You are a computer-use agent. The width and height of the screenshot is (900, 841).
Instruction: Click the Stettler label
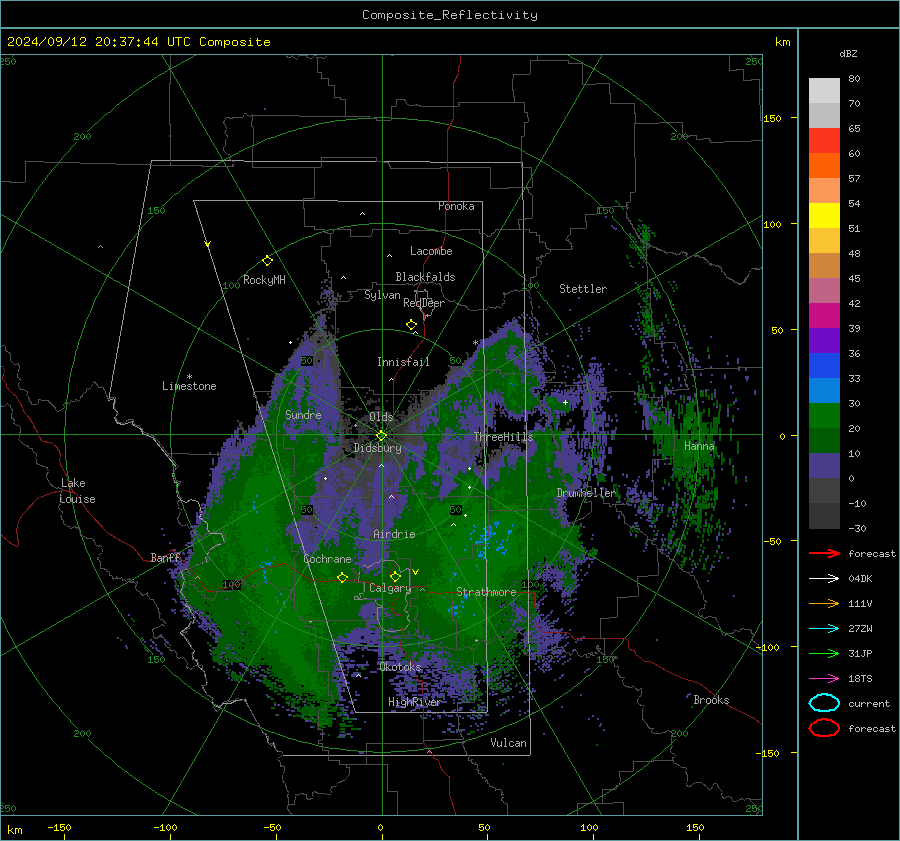(x=583, y=289)
